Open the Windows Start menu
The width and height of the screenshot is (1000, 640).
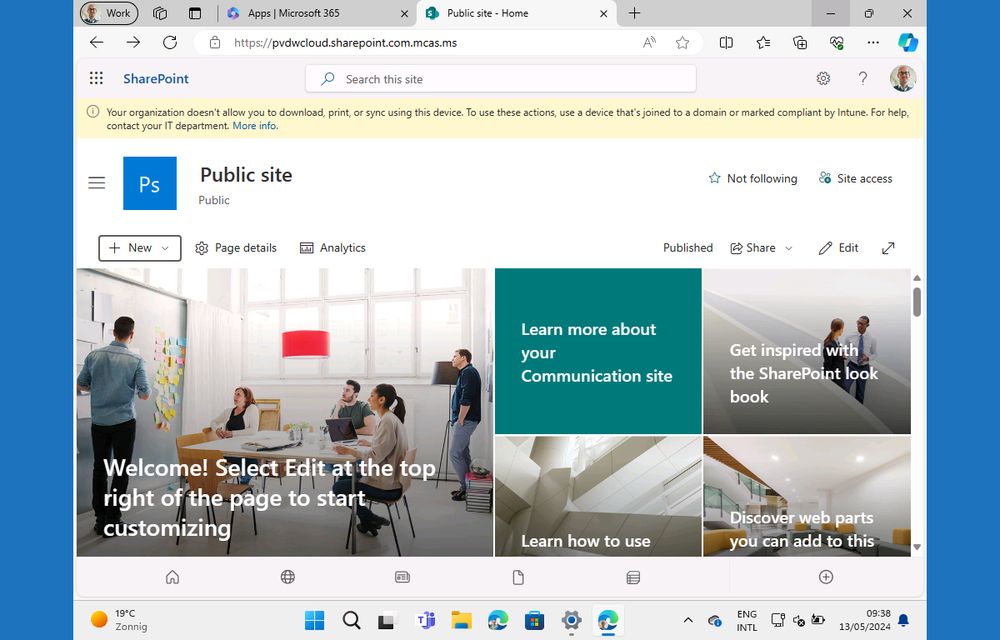click(x=314, y=620)
